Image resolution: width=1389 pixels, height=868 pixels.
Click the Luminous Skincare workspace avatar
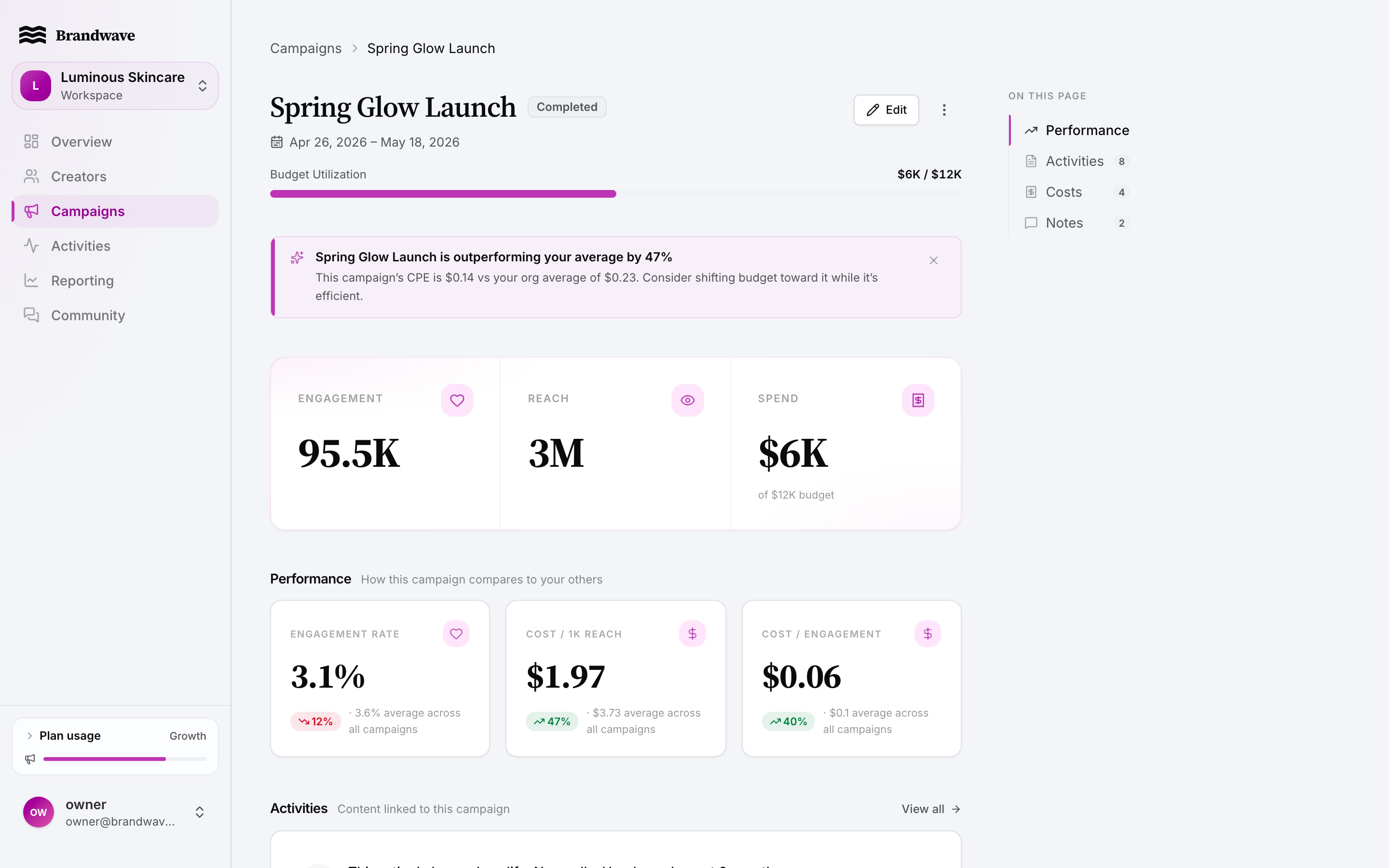point(36,85)
